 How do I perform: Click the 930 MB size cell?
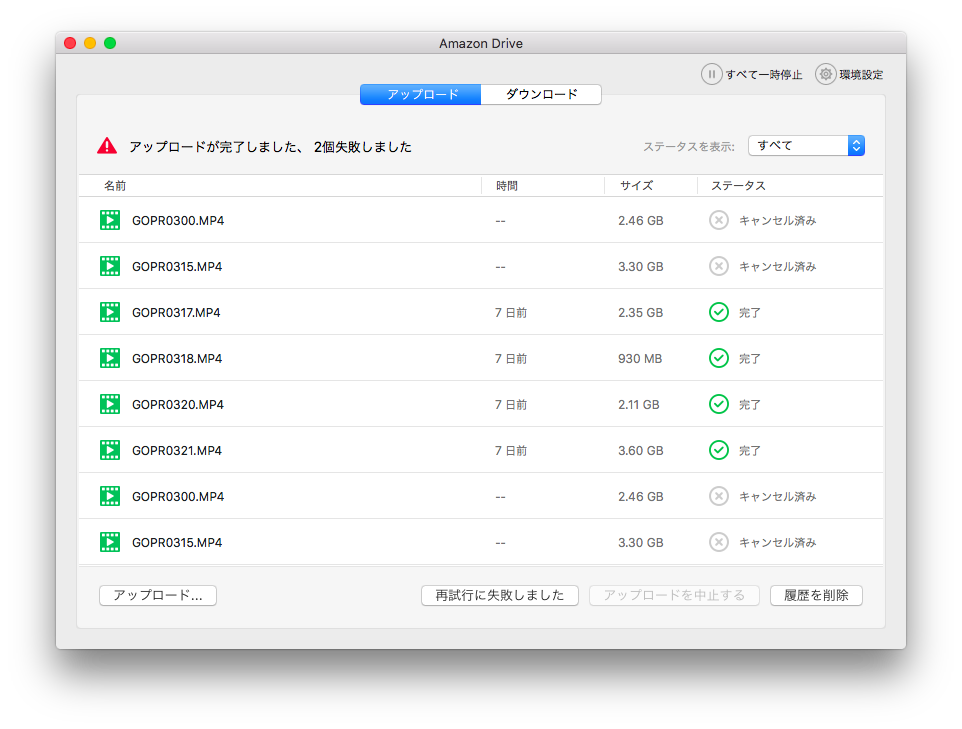point(640,358)
